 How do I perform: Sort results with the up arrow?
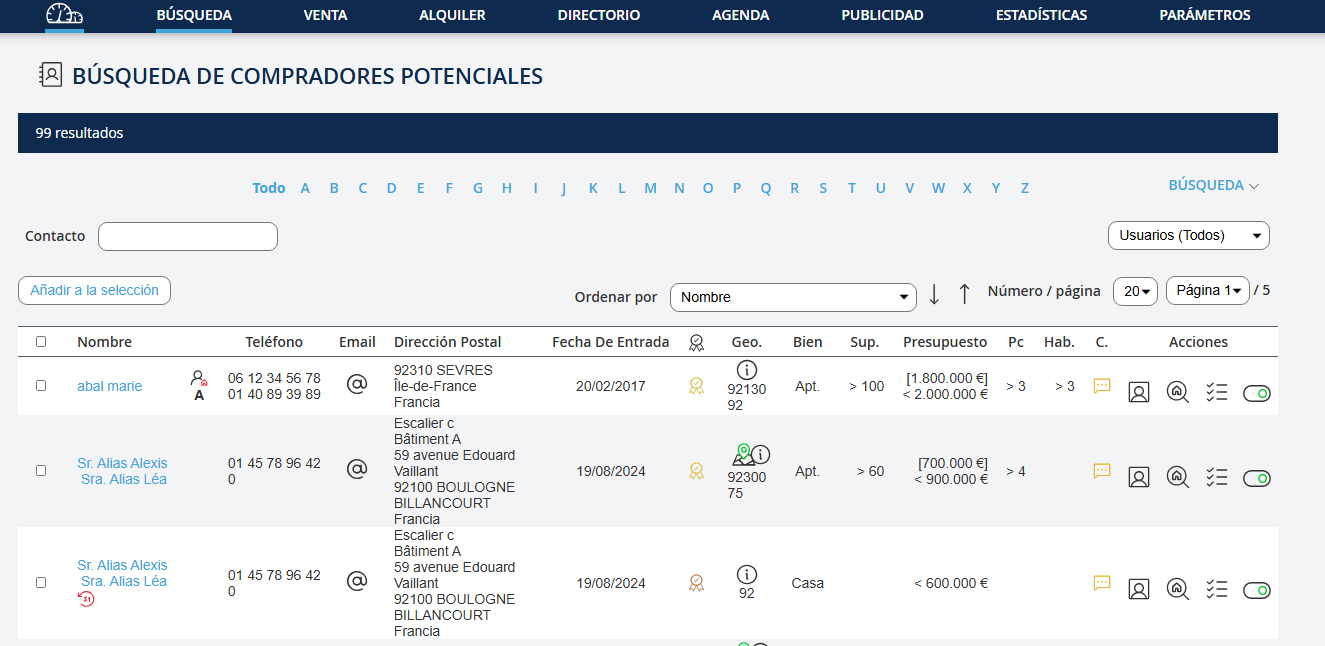pyautogui.click(x=964, y=294)
